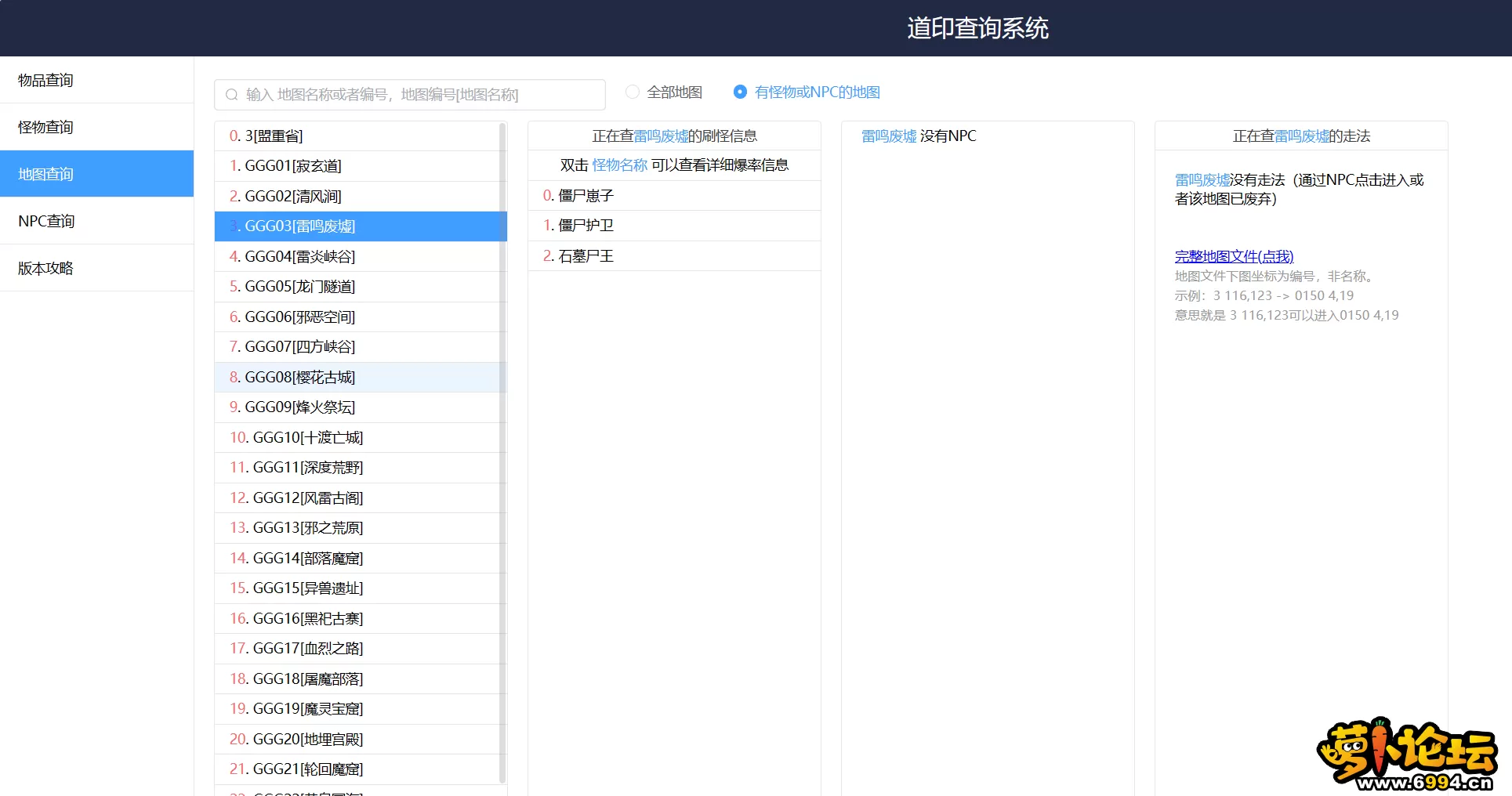This screenshot has height=796, width=1512.
Task: Click the map list vertical scrollbar
Action: click(502, 453)
